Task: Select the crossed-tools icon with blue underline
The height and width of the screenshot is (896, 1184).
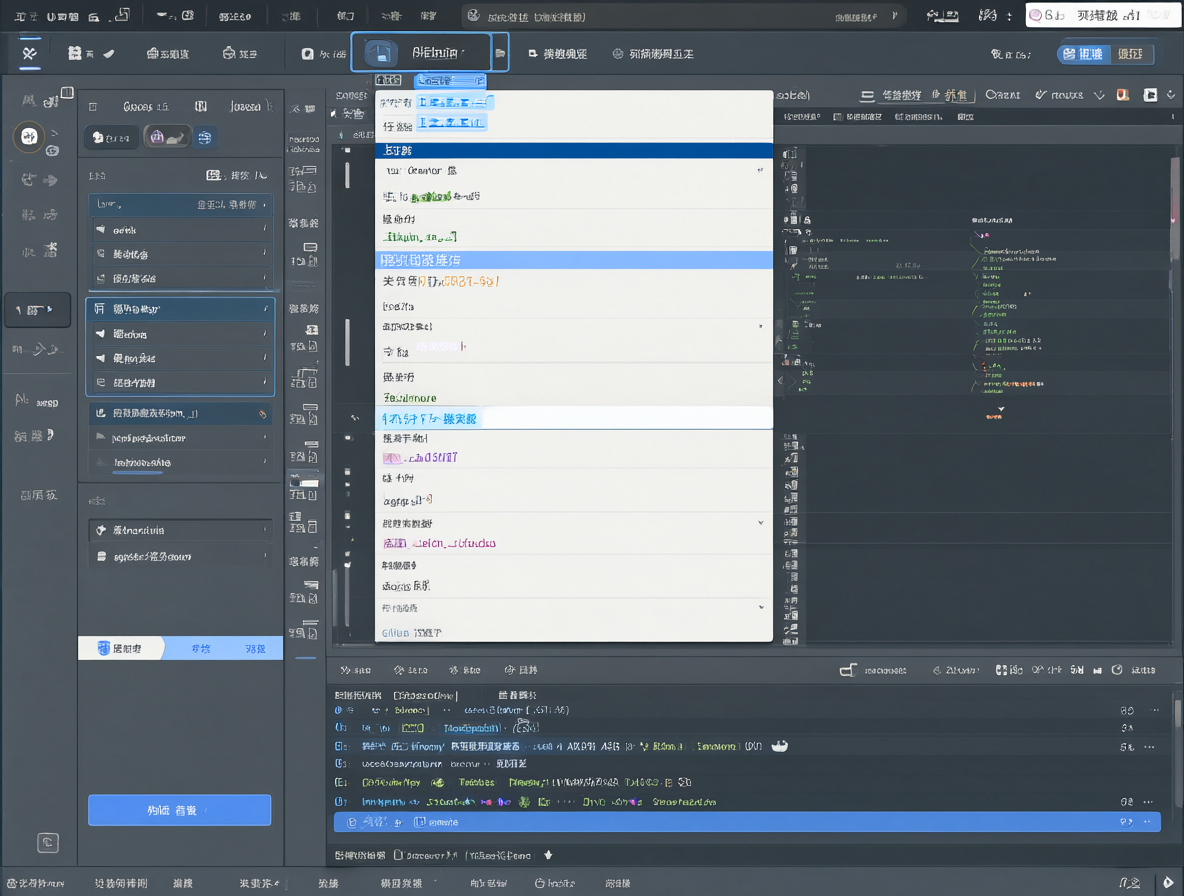Action: (x=29, y=53)
